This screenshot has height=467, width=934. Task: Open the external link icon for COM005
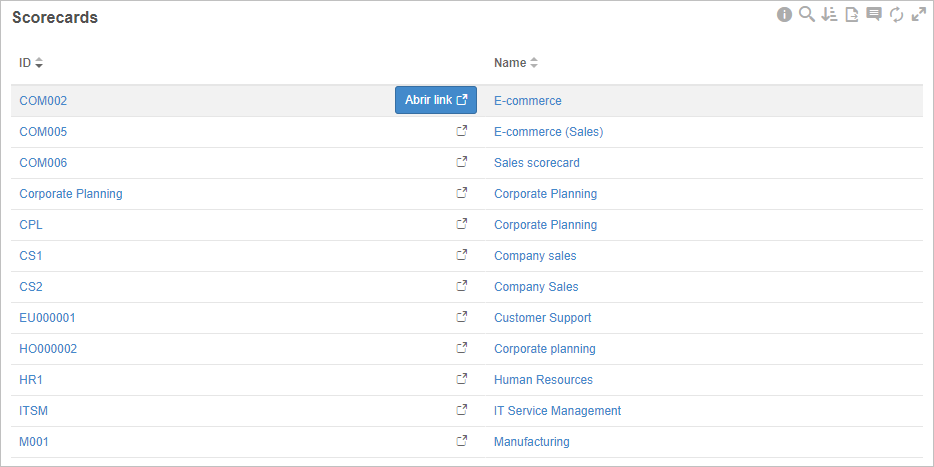pos(462,131)
